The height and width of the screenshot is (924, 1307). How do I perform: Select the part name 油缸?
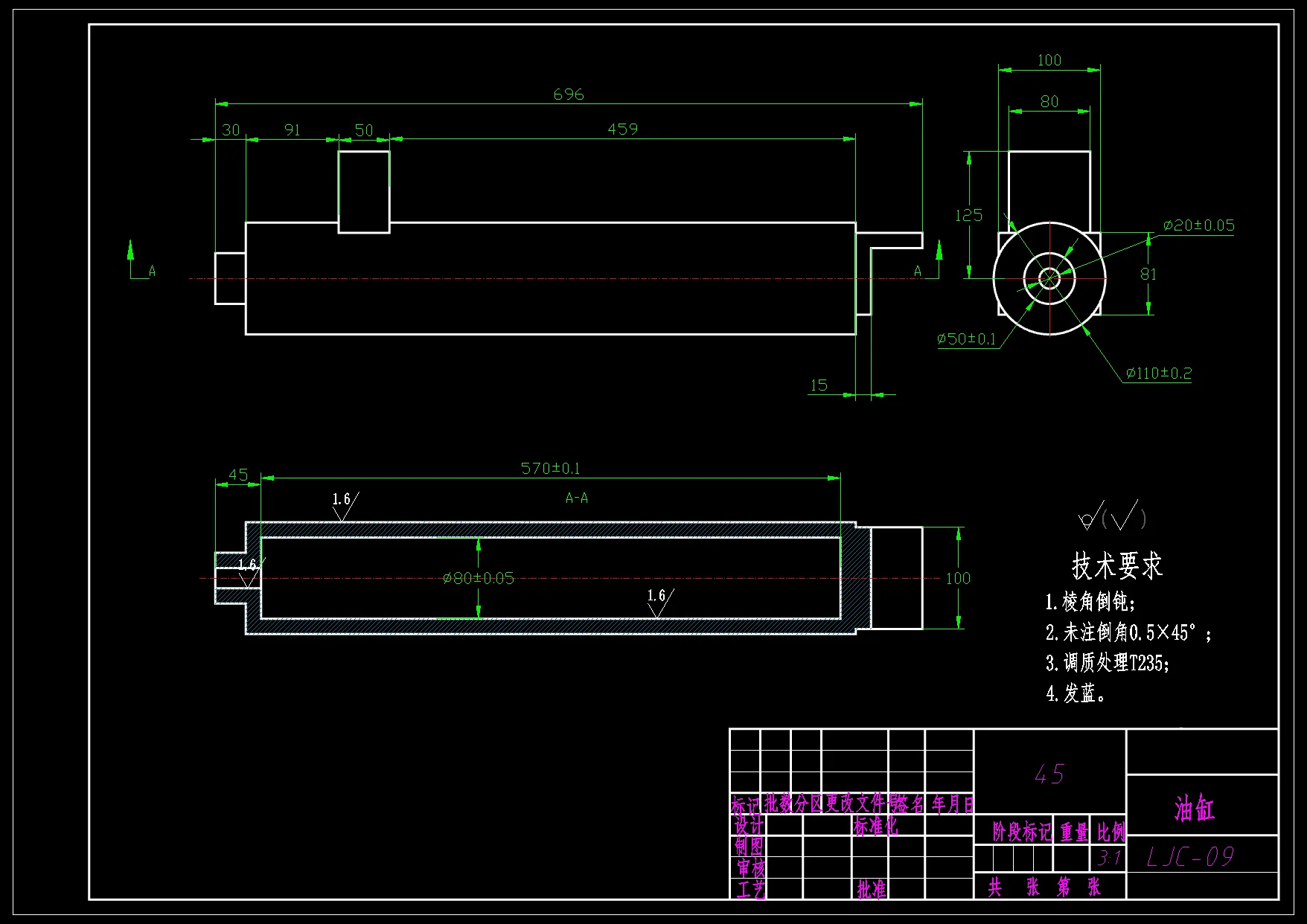pyautogui.click(x=1195, y=809)
